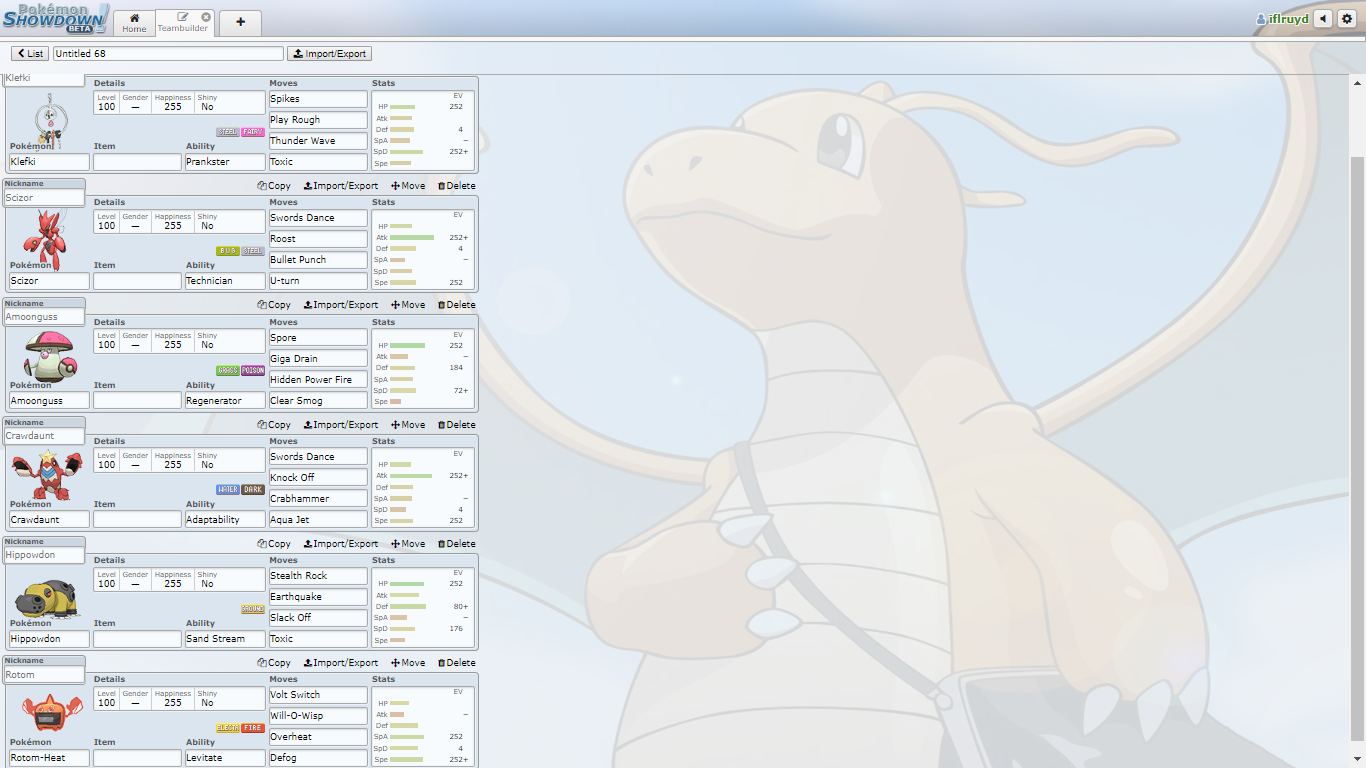Select the Sand Stream ability field
1366x768 pixels.
coord(225,639)
